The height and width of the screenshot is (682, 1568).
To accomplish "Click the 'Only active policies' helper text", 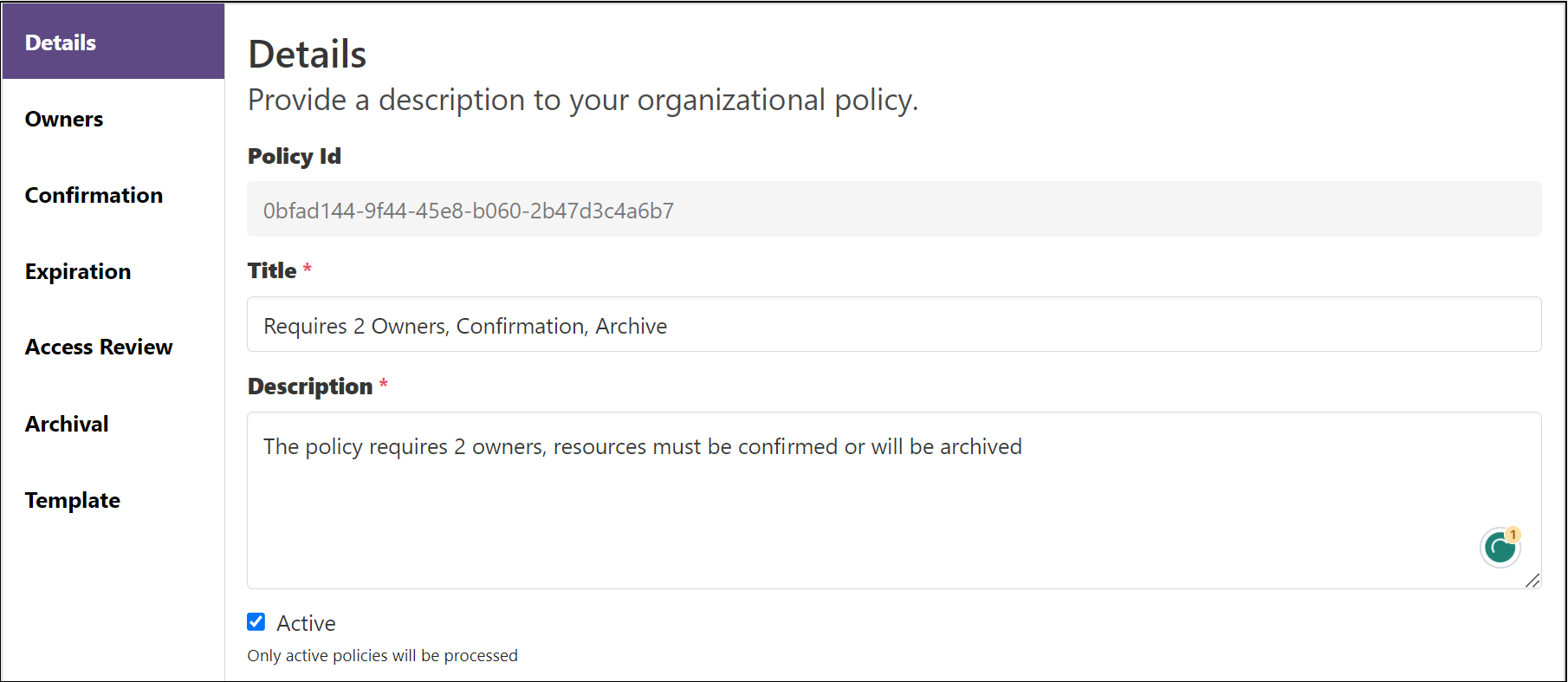I will [382, 656].
